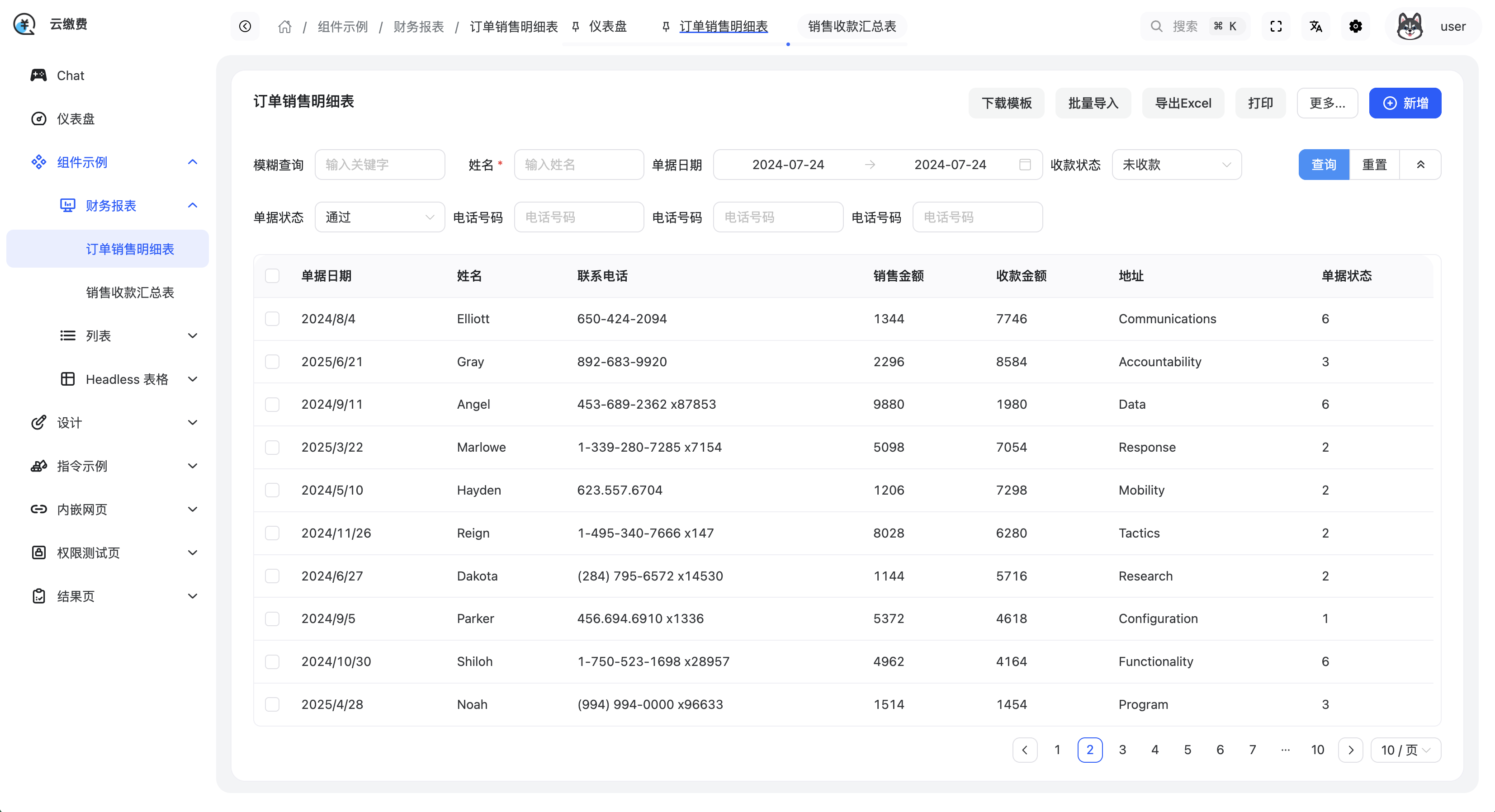Click the 财务报表 monitor icon
Screen dimensions: 1495x812
(x=67, y=205)
